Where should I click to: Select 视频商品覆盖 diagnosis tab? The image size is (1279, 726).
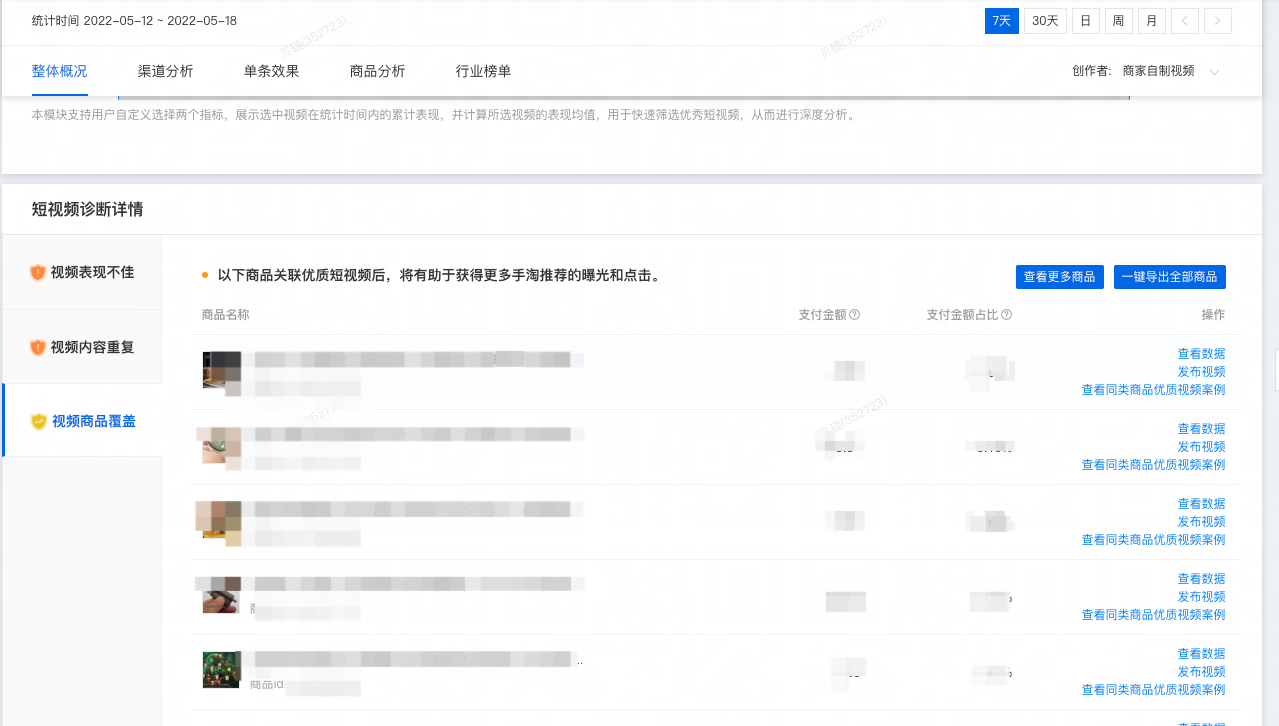click(x=82, y=421)
